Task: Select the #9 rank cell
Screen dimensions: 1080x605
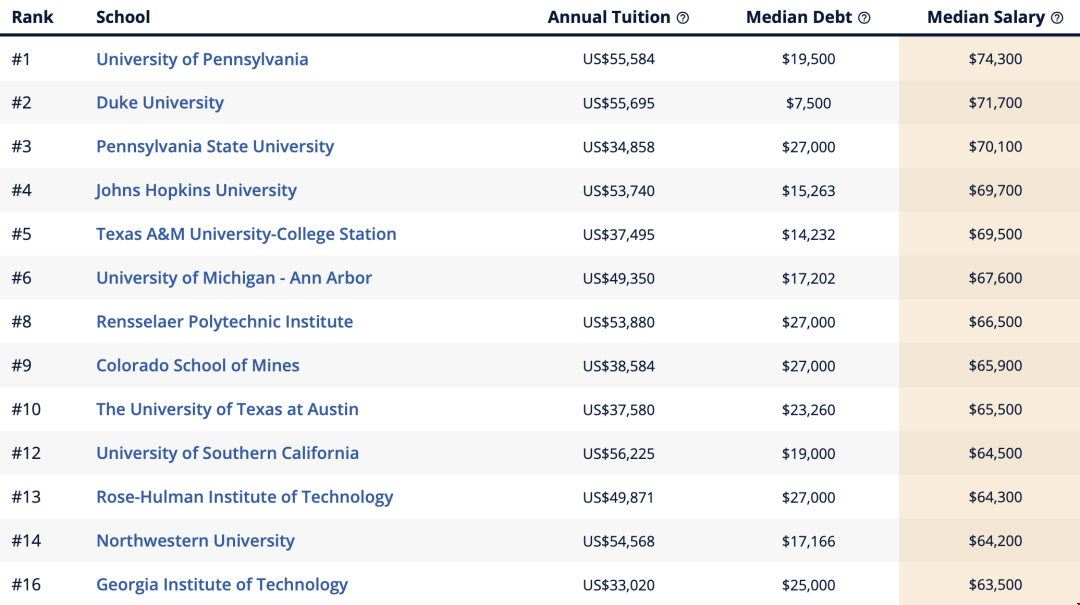Action: coord(21,365)
